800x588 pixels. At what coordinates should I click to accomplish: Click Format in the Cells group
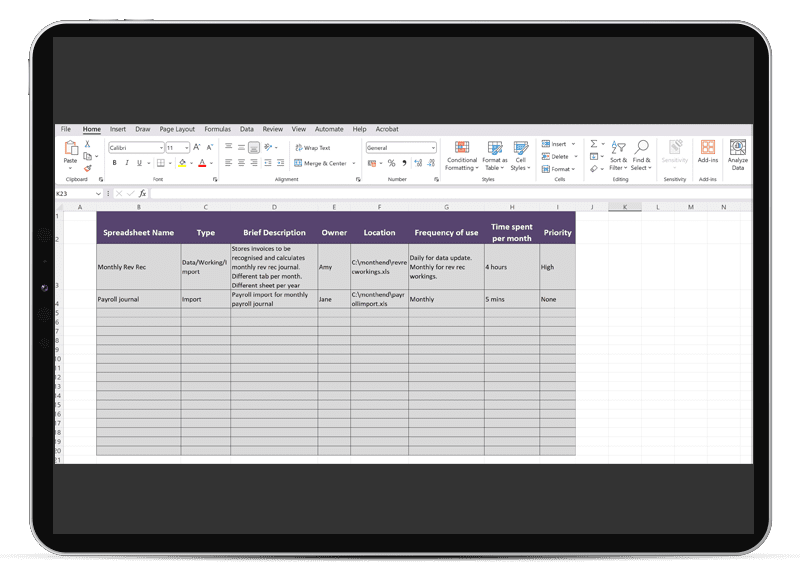[x=558, y=169]
